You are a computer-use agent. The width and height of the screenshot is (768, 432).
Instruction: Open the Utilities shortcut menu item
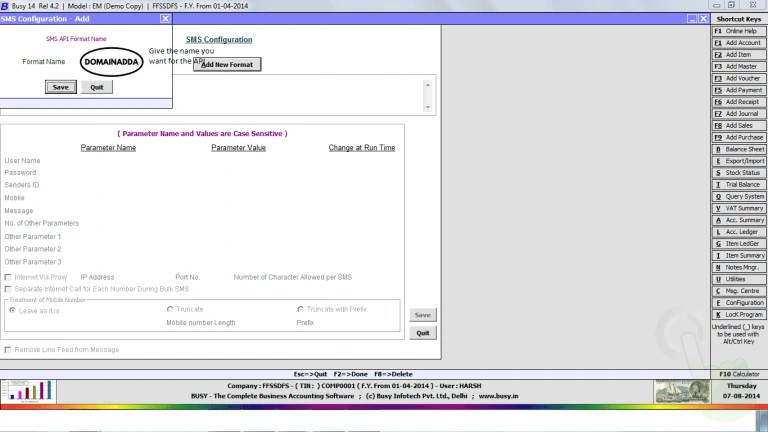click(x=738, y=279)
